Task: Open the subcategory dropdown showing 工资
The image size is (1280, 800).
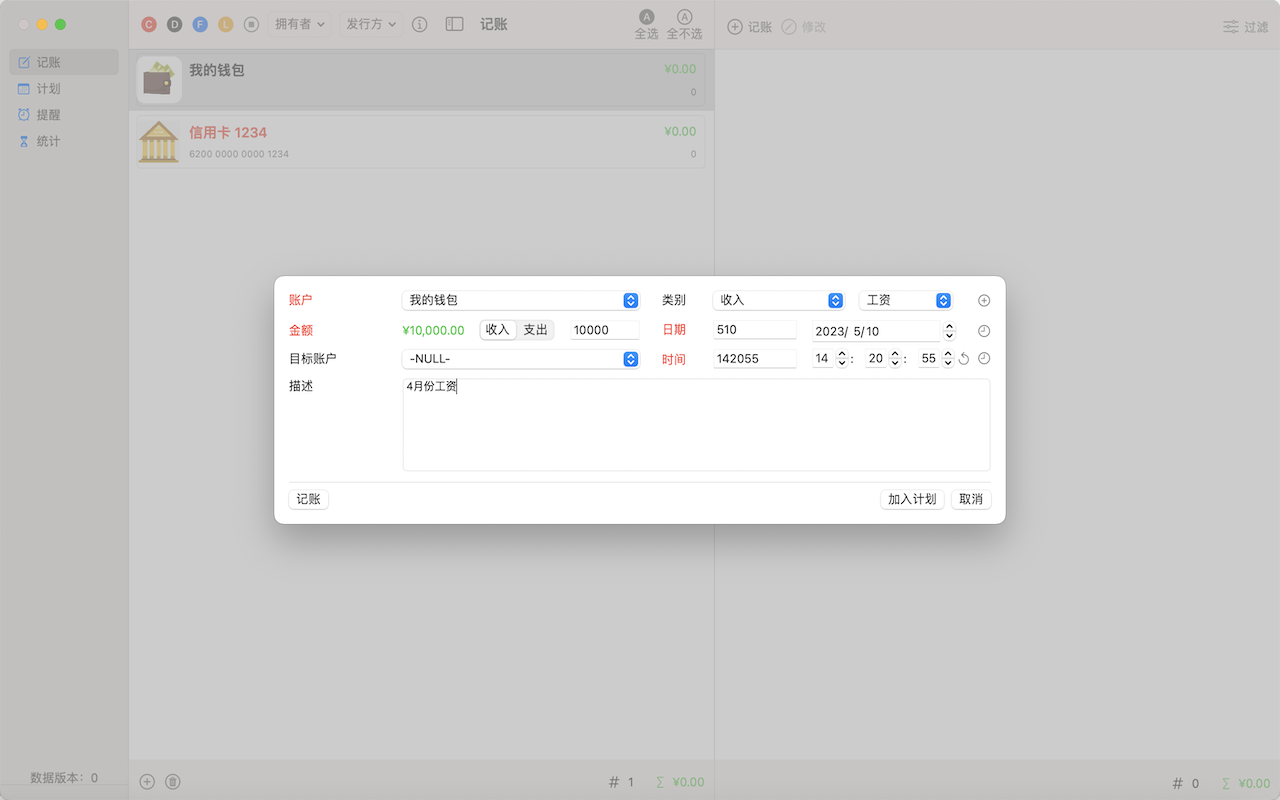Action: click(x=905, y=300)
